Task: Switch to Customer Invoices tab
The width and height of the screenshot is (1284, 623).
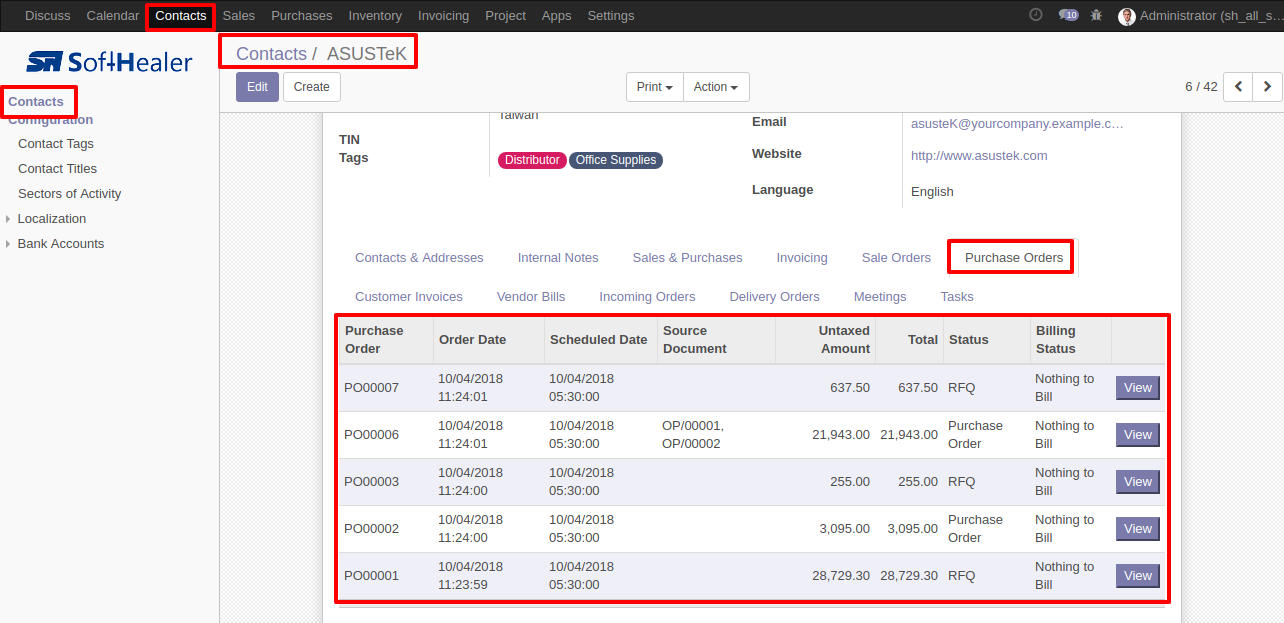Action: tap(409, 297)
